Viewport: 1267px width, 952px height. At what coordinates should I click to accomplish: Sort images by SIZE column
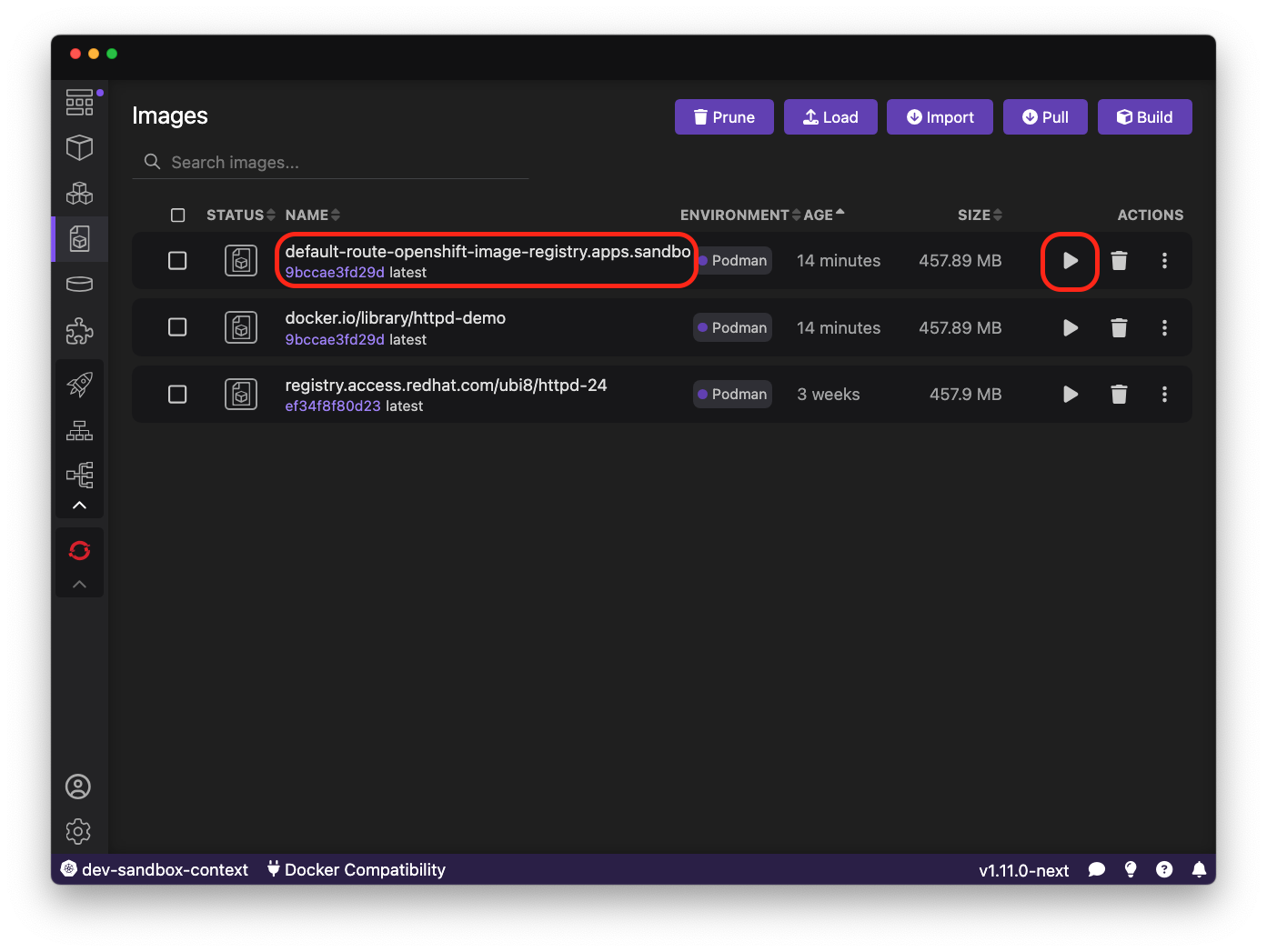(x=980, y=215)
